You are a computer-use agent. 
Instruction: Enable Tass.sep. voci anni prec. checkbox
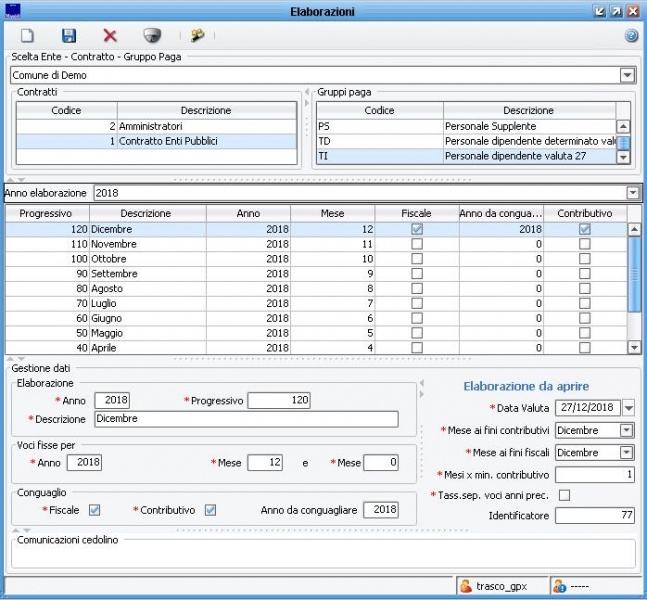564,495
